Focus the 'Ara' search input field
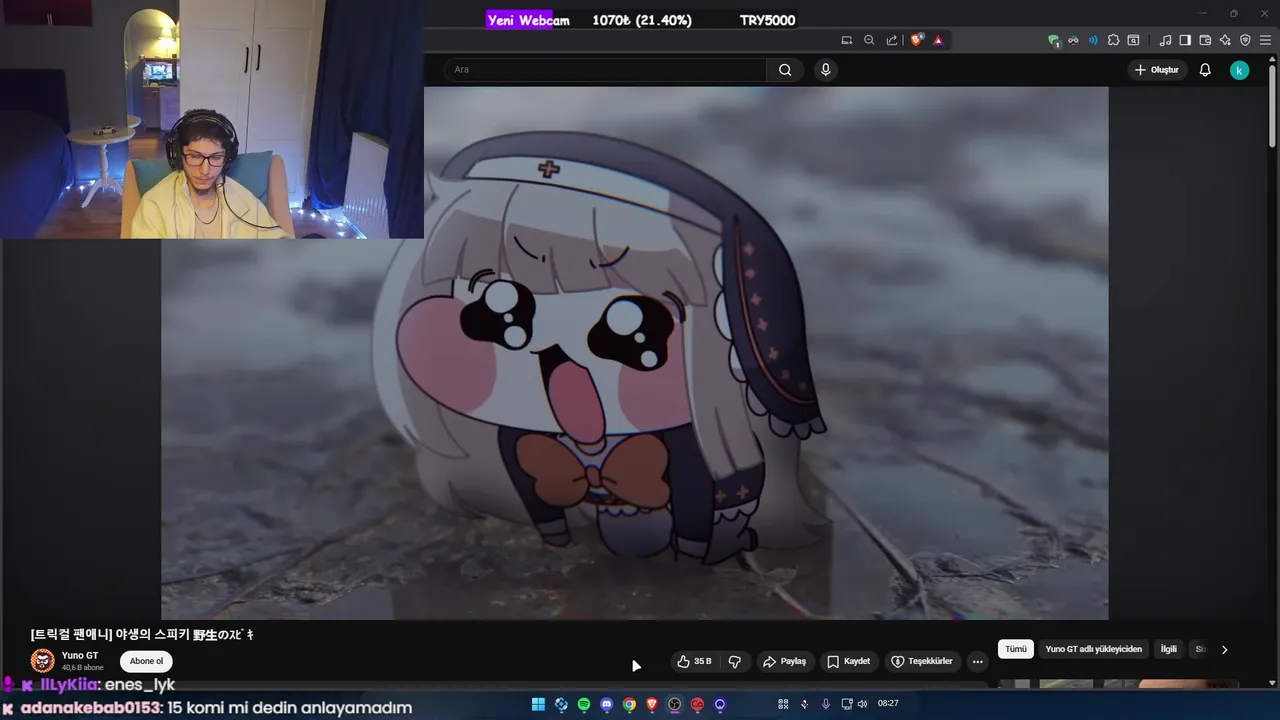 pos(607,70)
